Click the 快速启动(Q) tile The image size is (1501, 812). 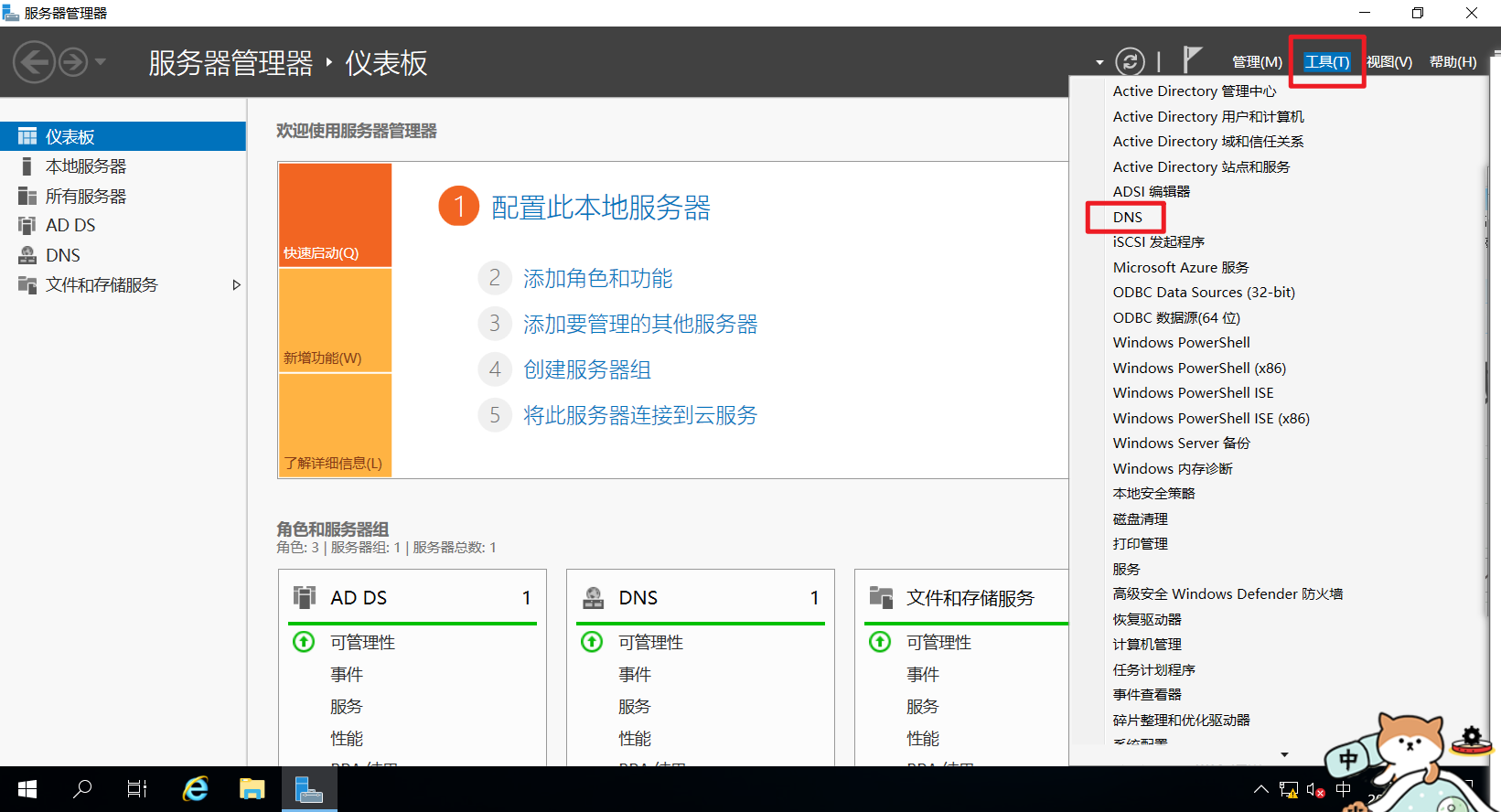tap(335, 215)
